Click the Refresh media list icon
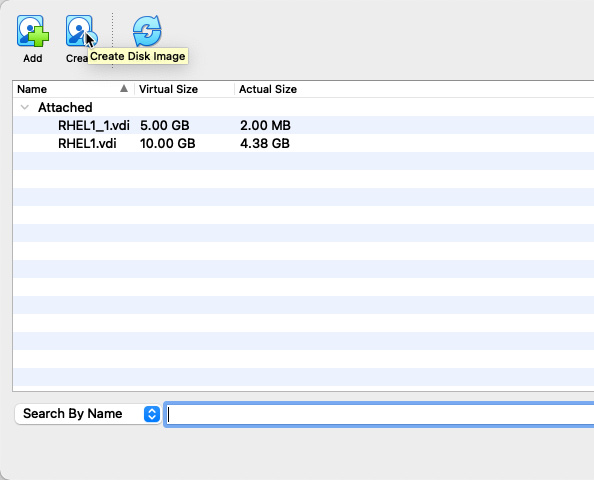The height and width of the screenshot is (480, 594). [147, 31]
